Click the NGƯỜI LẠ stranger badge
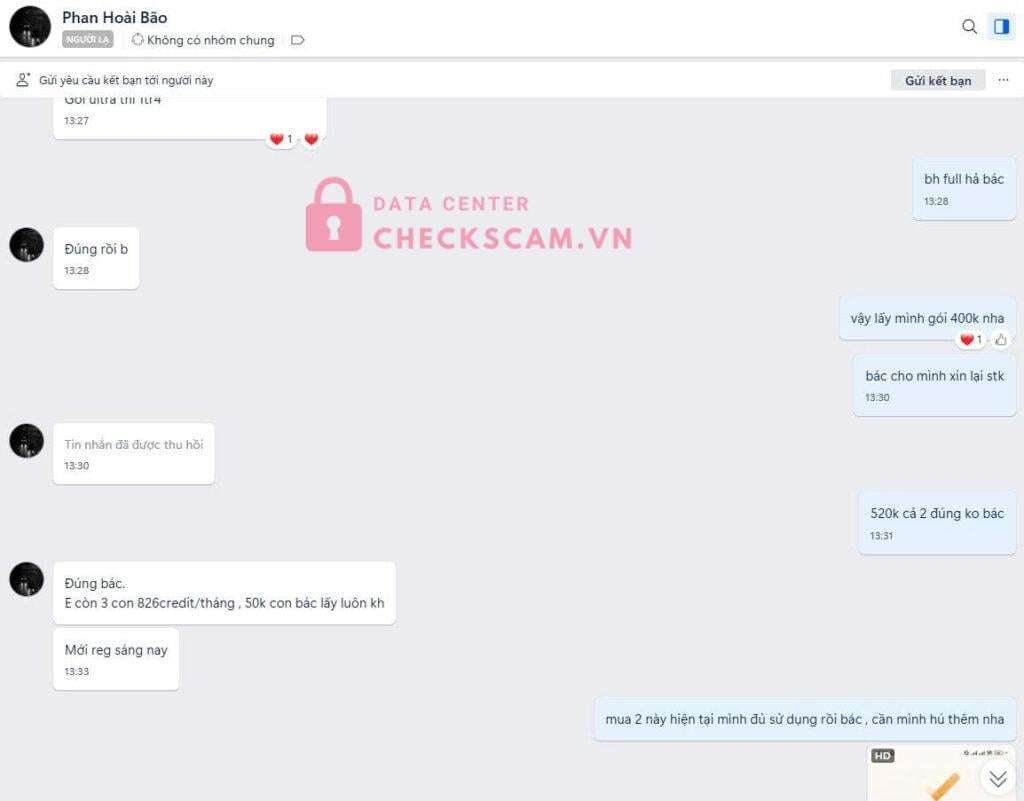Image resolution: width=1024 pixels, height=801 pixels. [x=88, y=40]
